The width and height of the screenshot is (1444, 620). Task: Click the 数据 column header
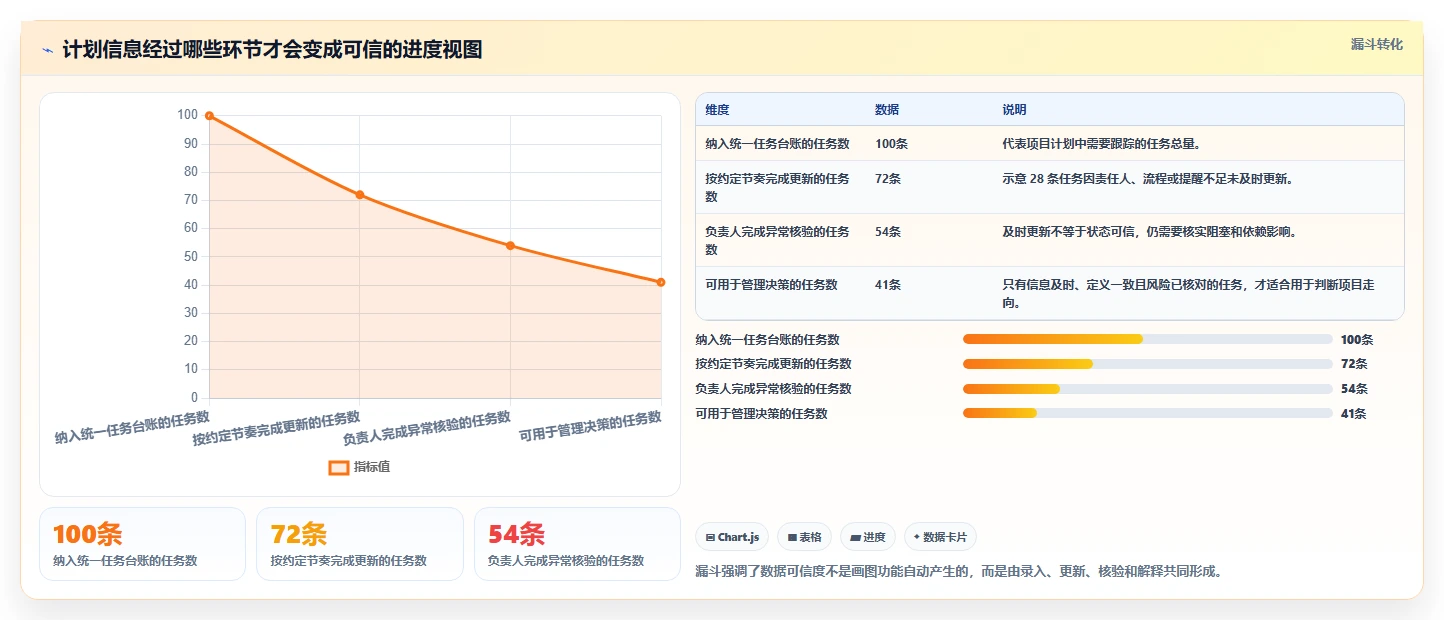[887, 110]
